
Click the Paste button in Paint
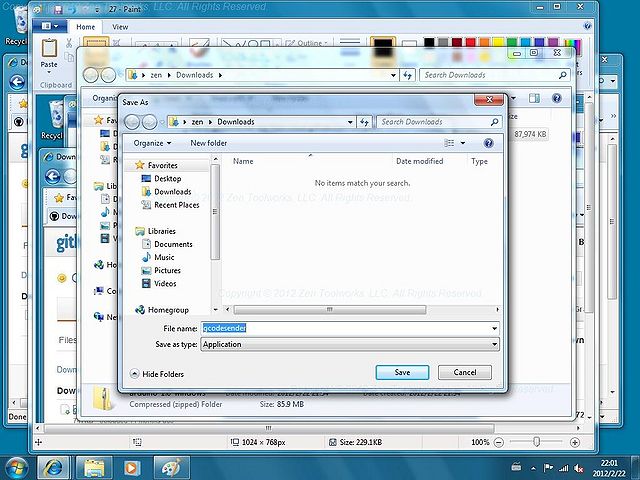coord(49,56)
